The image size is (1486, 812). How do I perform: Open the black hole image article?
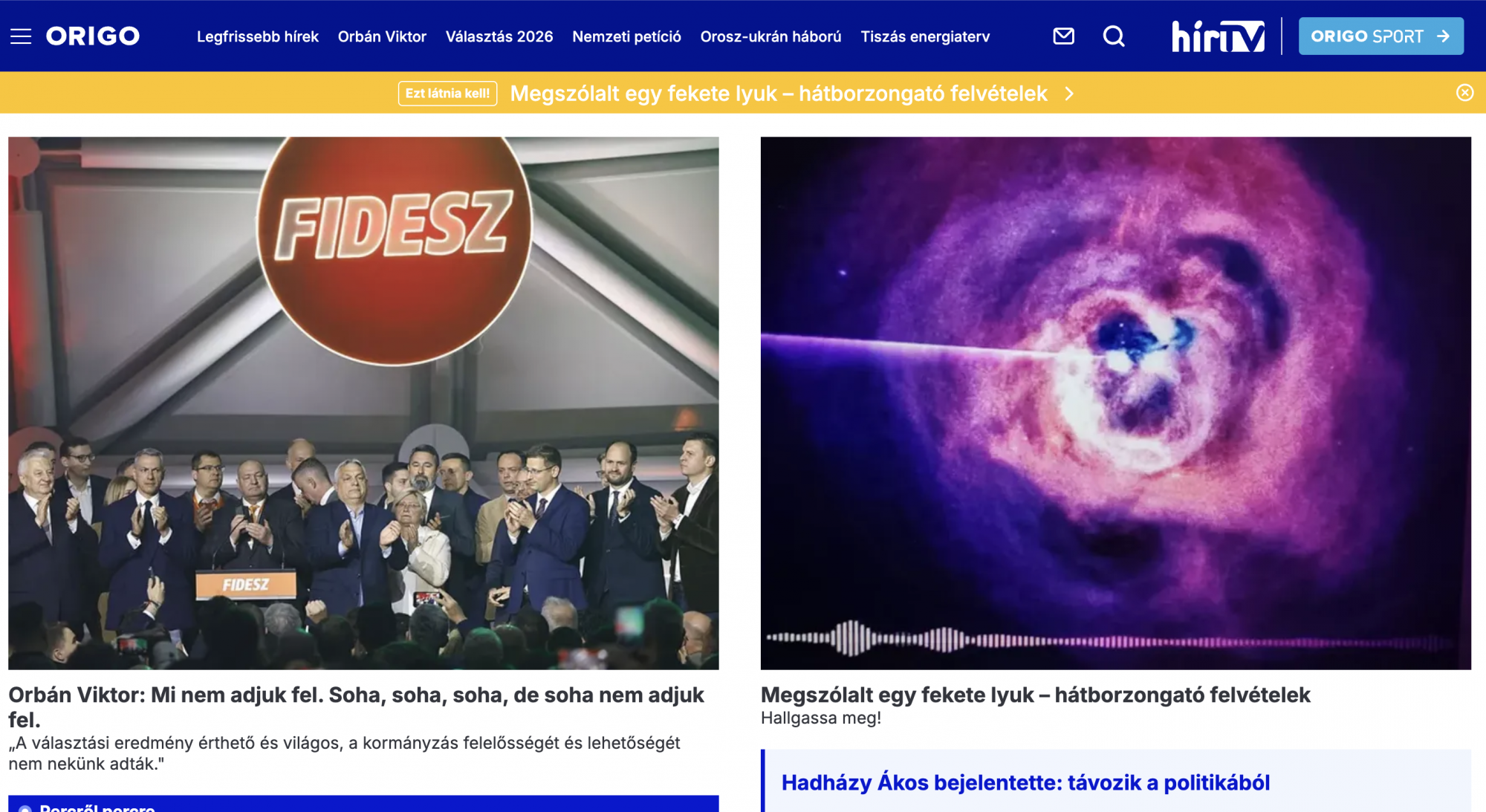click(1115, 403)
